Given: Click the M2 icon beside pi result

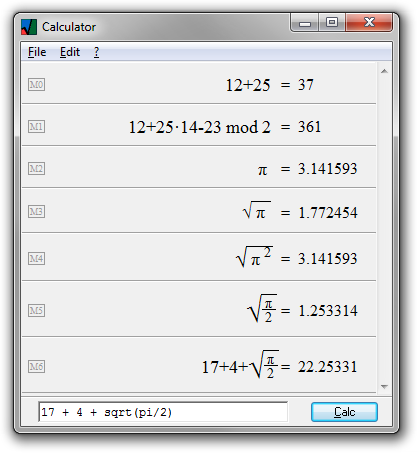Looking at the screenshot, I should point(36,169).
